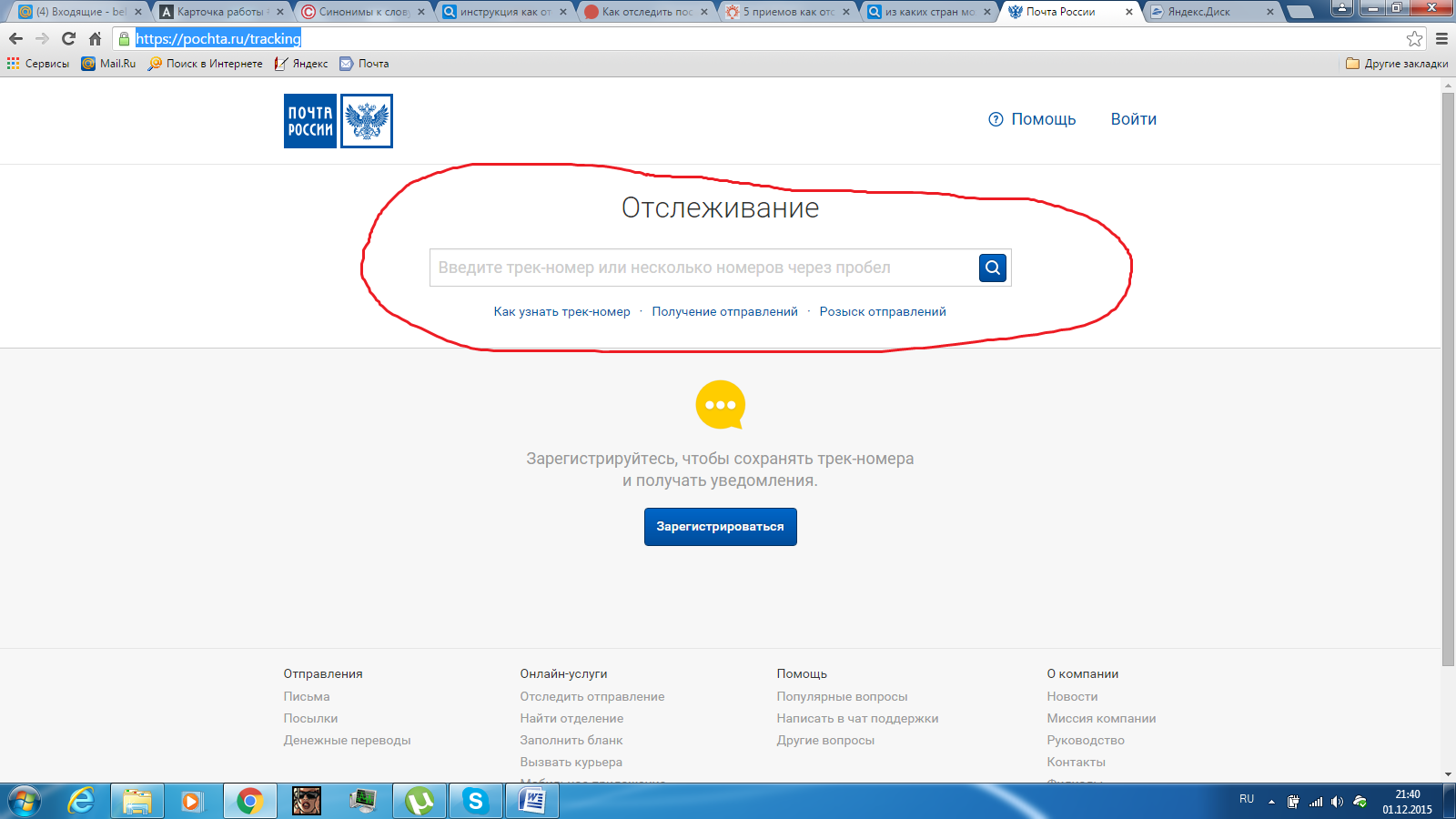Switch to 5 приемов как отс tab
This screenshot has width=1456, height=819.
click(x=788, y=12)
